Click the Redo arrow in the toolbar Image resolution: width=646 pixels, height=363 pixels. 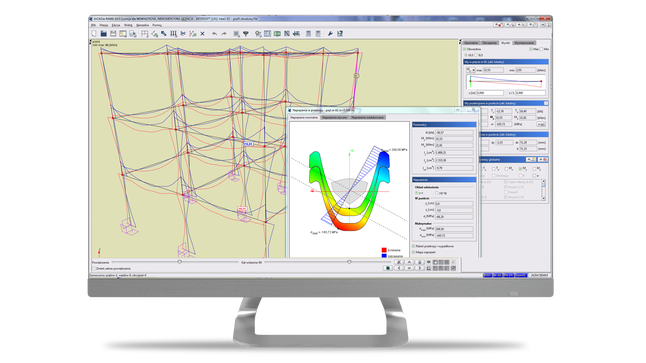tap(224, 34)
